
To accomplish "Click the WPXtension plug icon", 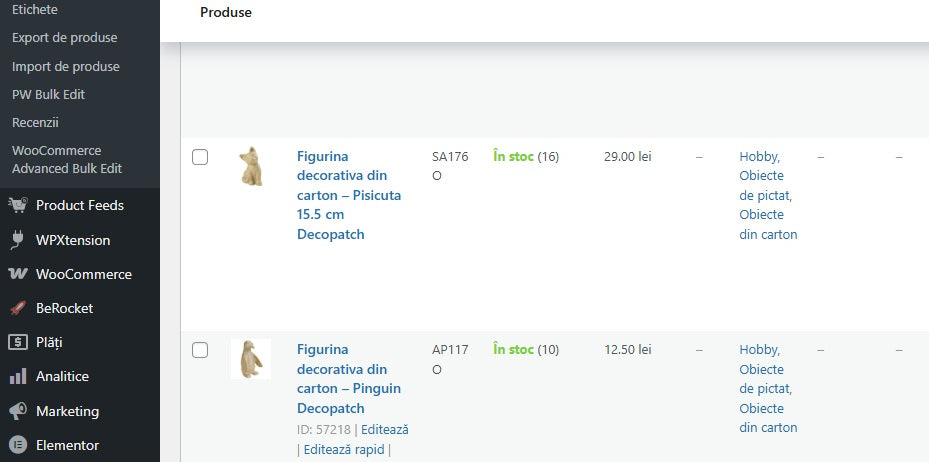I will [17, 240].
